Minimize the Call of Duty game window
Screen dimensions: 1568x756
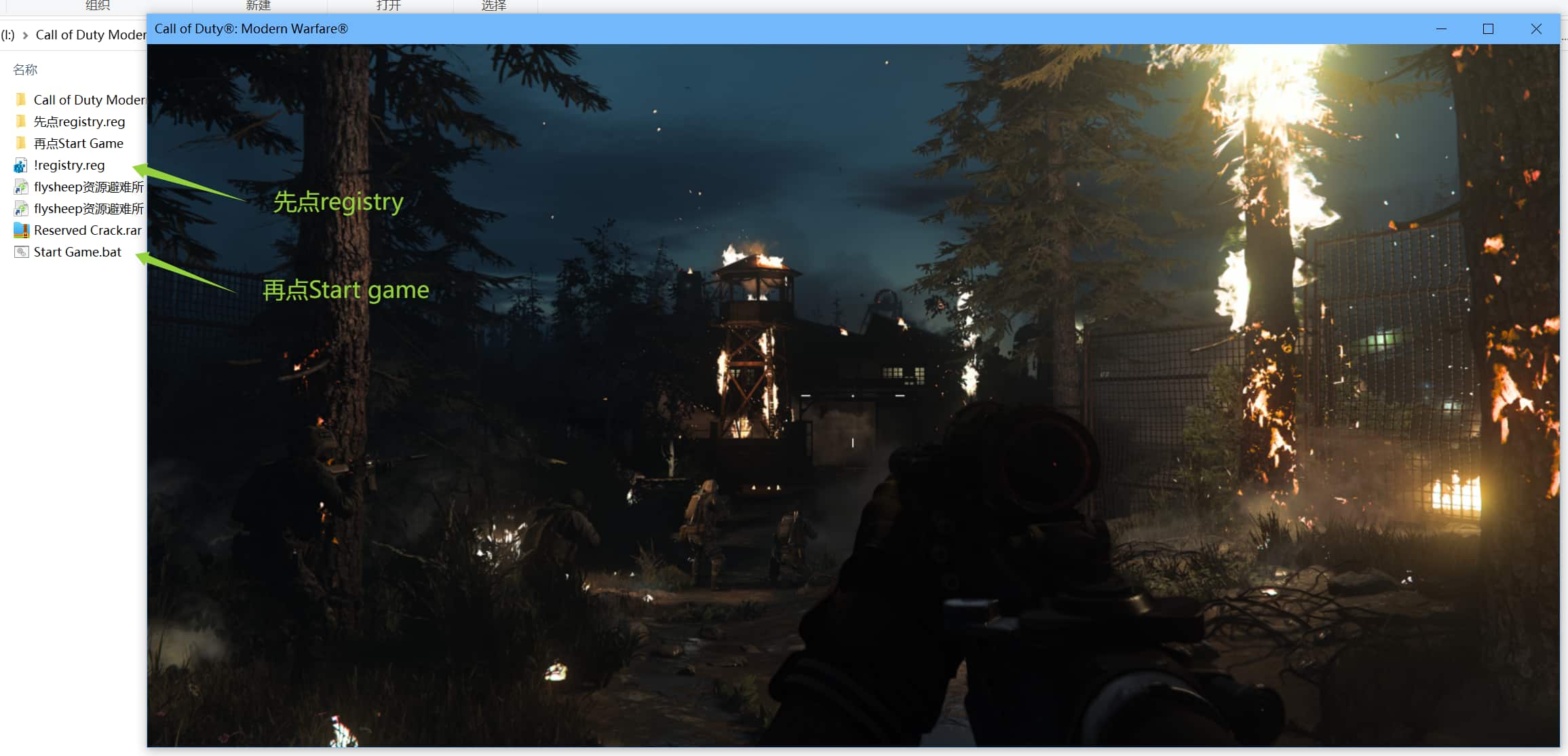[x=1441, y=29]
